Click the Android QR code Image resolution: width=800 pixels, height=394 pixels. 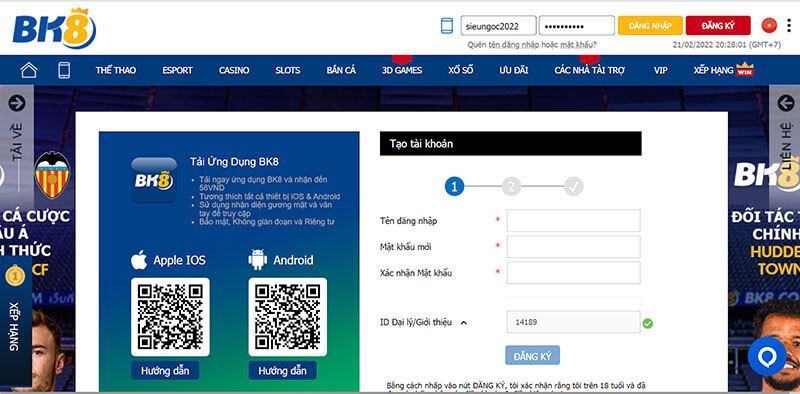pos(288,317)
